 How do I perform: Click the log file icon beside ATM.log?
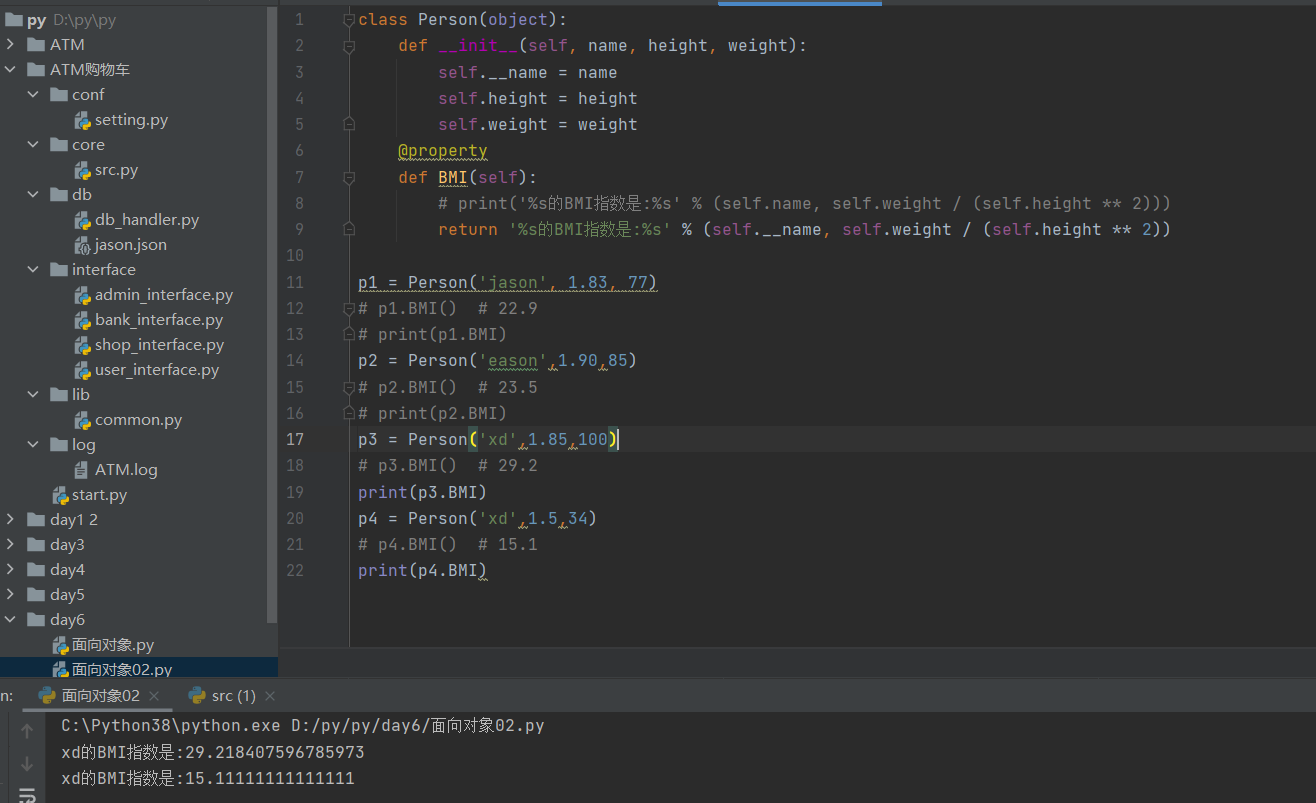coord(83,470)
